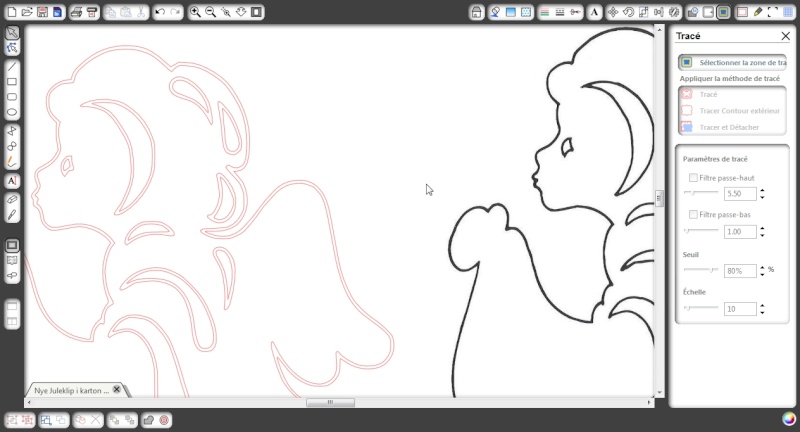Open the Line Color panel
This screenshot has height=432, width=800.
click(544, 12)
